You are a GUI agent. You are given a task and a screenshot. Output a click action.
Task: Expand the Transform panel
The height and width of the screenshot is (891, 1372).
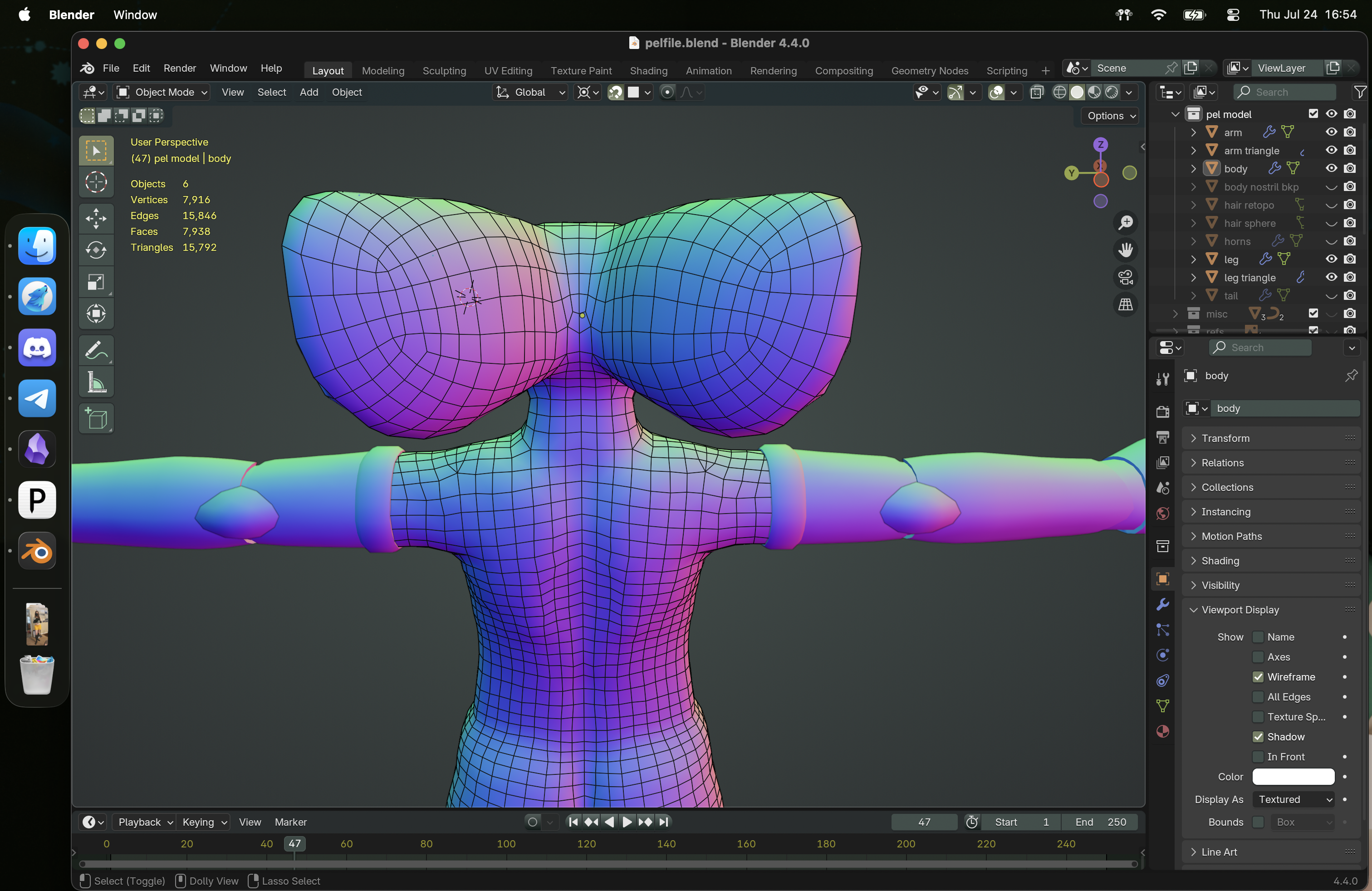(1225, 438)
